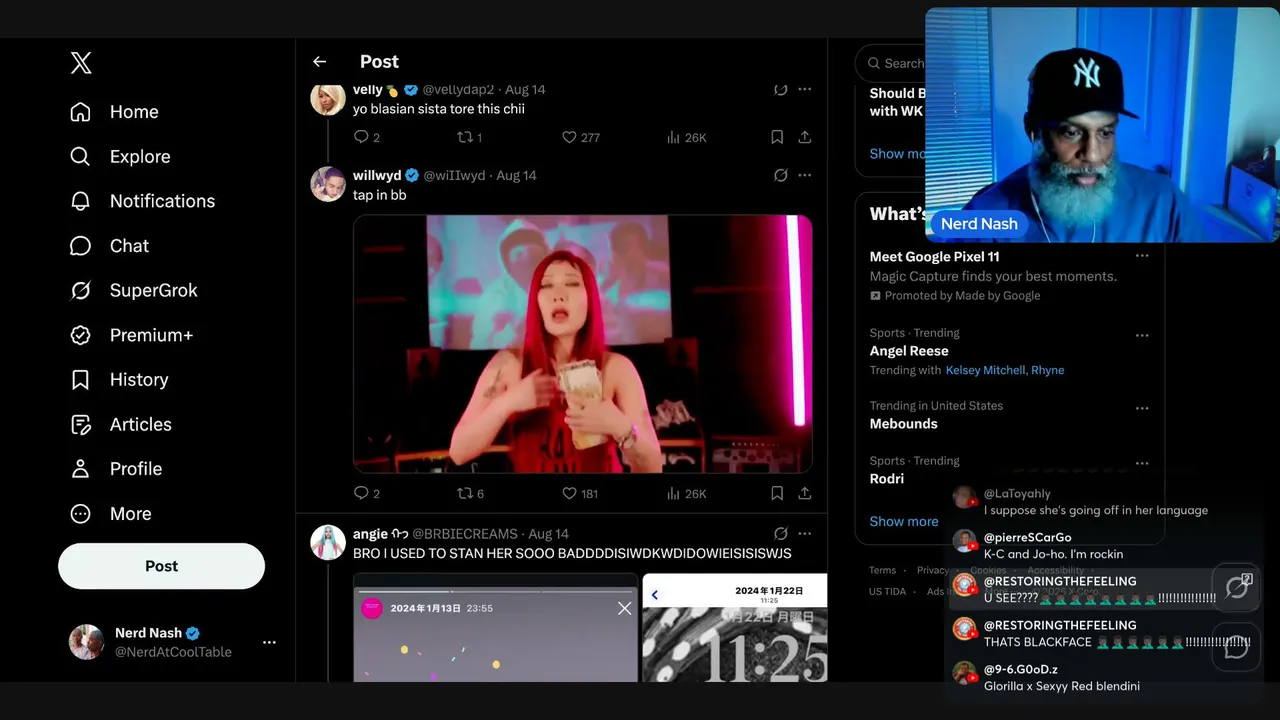Image resolution: width=1280 pixels, height=720 pixels.
Task: Click Show more below the Rodri trend
Action: click(904, 521)
